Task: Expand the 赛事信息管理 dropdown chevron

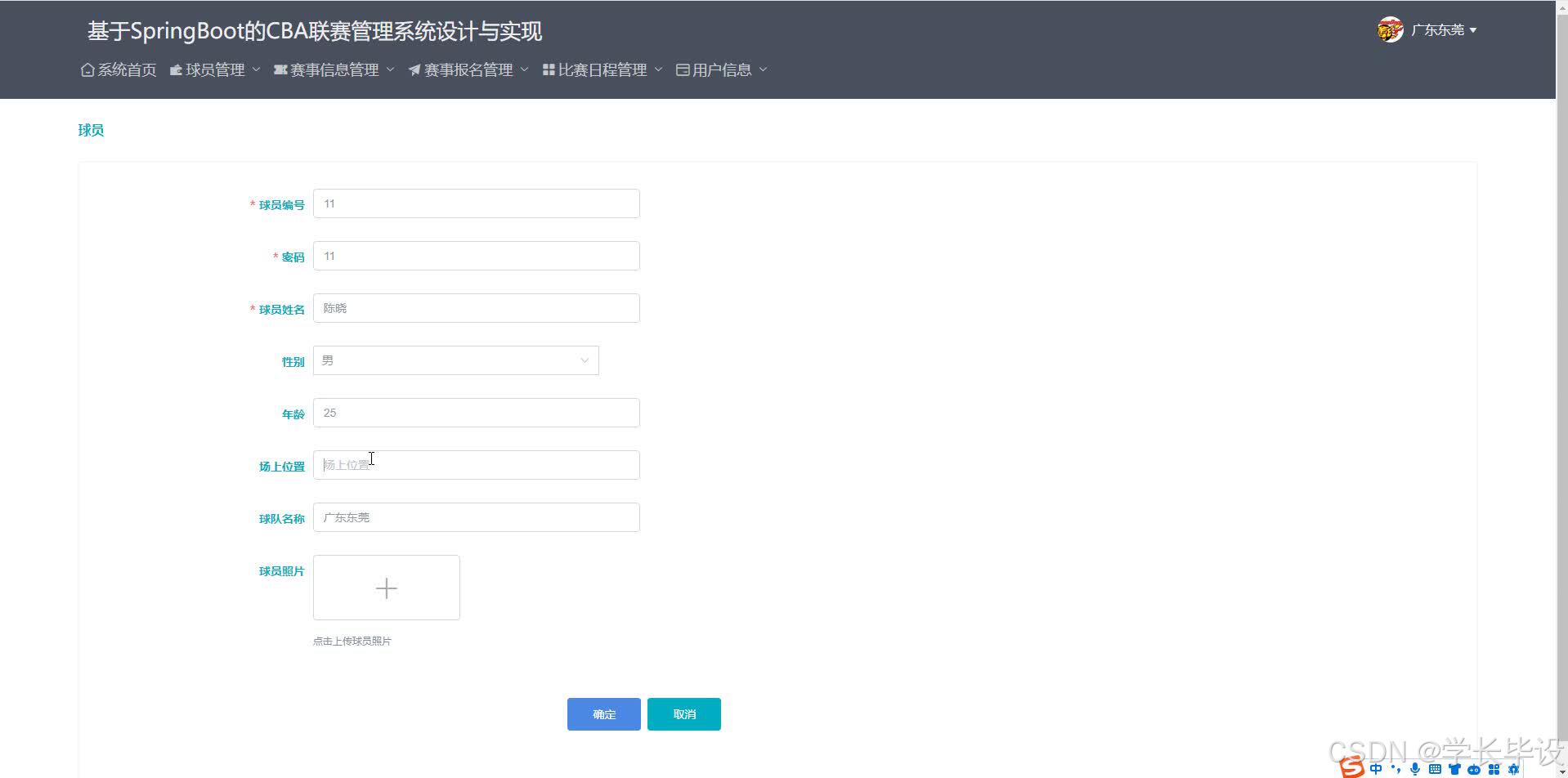Action: pos(390,70)
